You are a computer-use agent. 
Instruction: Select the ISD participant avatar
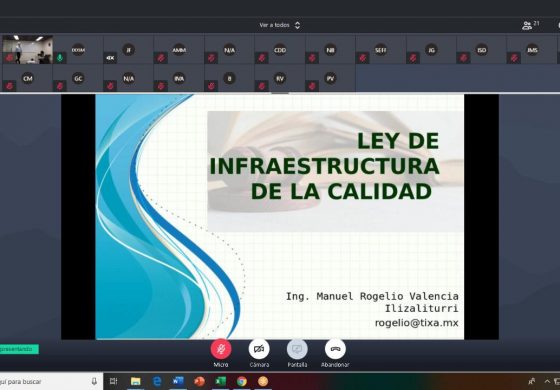click(482, 50)
